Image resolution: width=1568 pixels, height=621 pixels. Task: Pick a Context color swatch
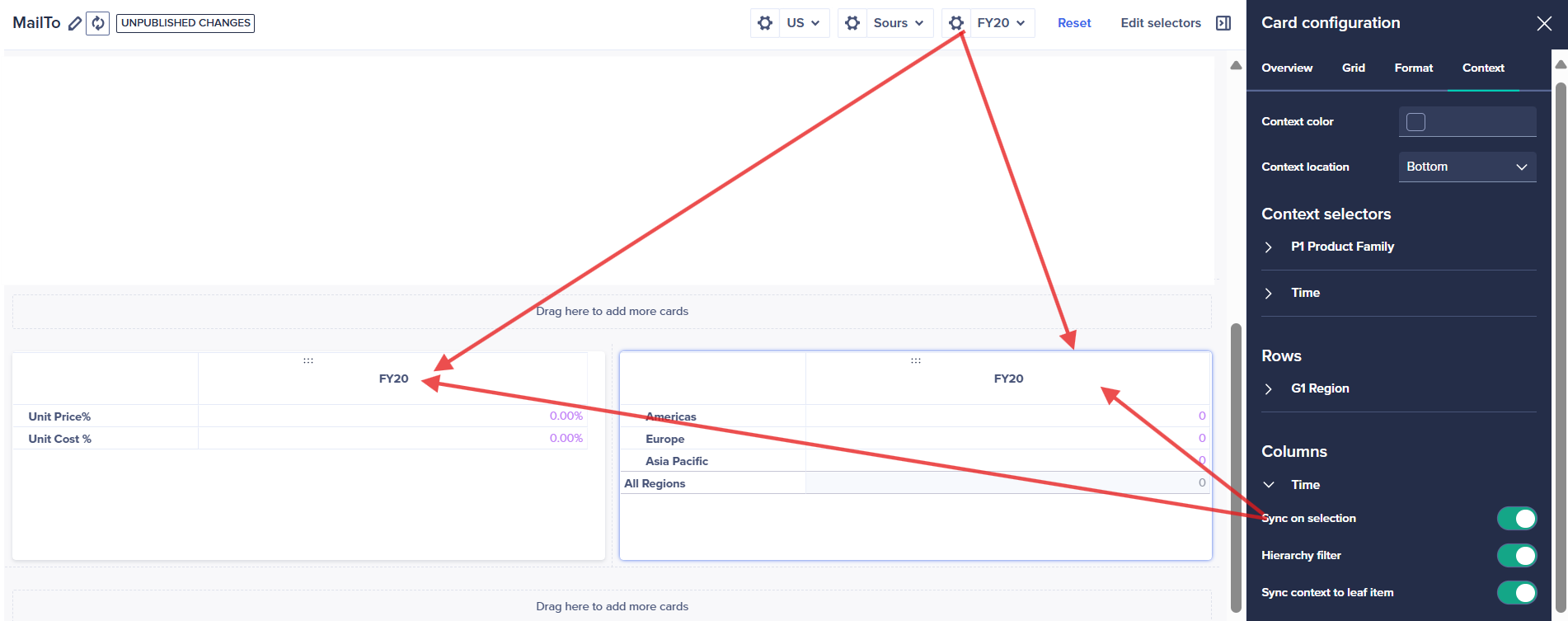[1415, 122]
